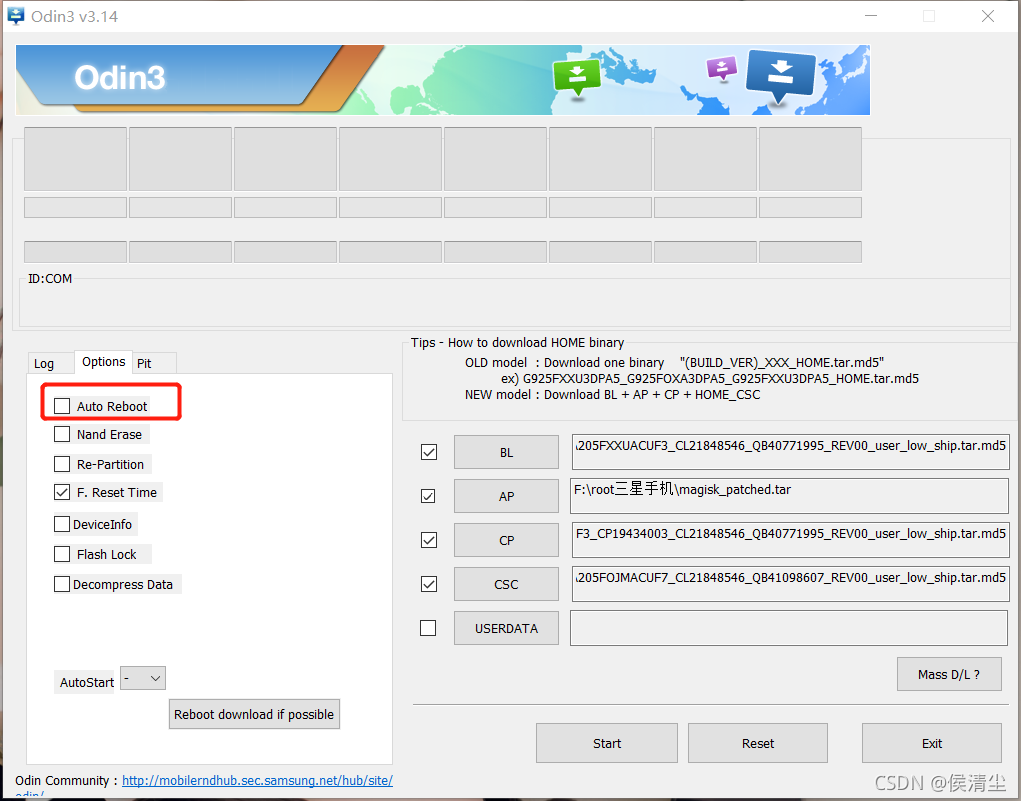Start the flashing process
Image resolution: width=1021 pixels, height=801 pixels.
[607, 743]
